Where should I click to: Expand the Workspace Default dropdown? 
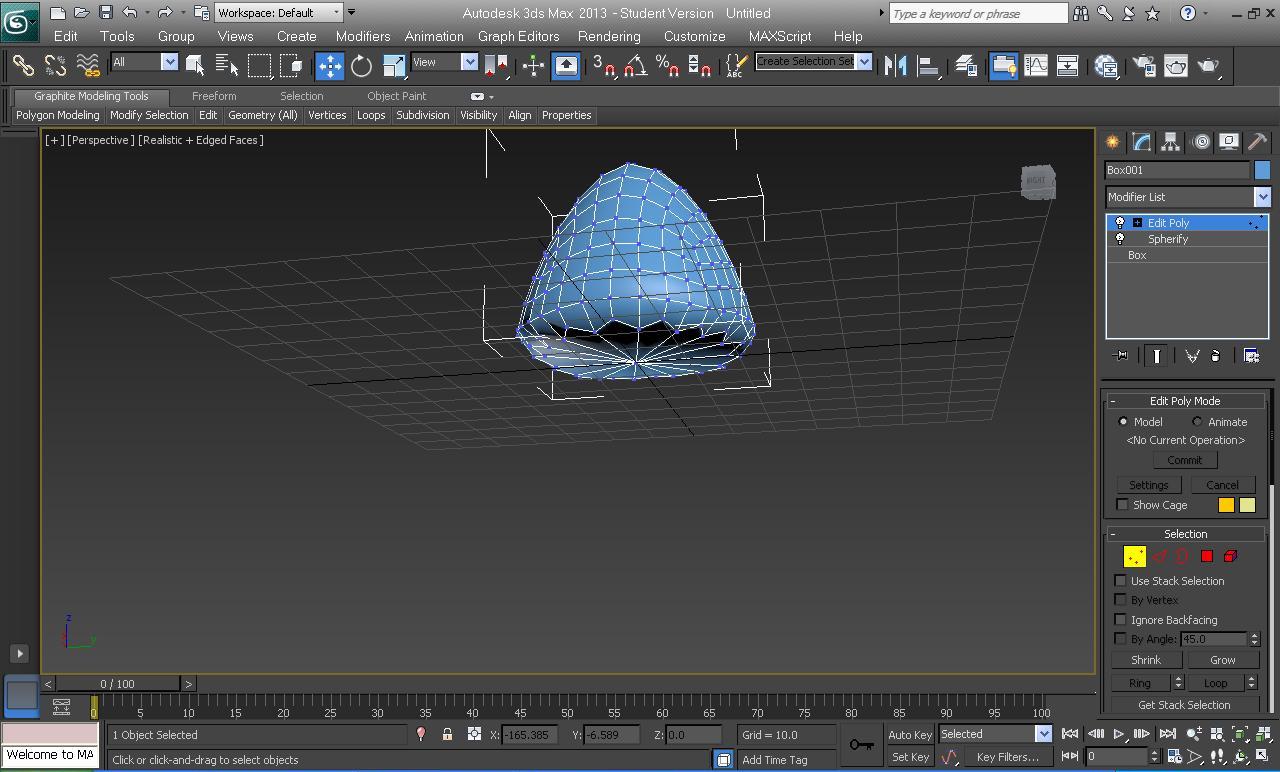336,13
